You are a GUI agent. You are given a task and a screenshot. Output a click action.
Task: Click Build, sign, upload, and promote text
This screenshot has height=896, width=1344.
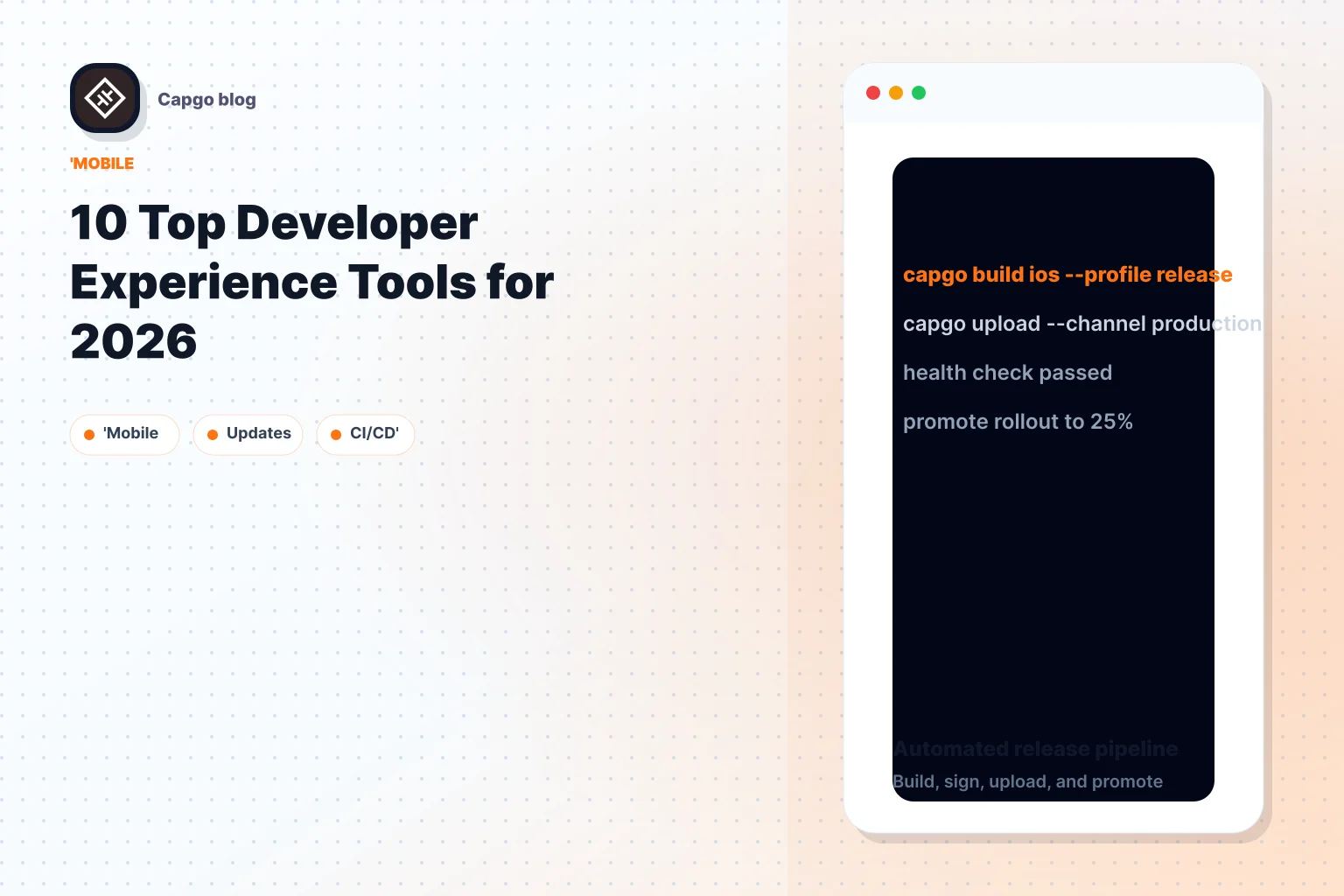(x=1027, y=781)
